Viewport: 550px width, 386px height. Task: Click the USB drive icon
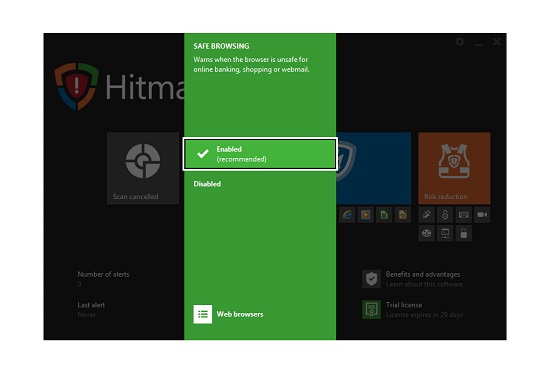[x=464, y=233]
